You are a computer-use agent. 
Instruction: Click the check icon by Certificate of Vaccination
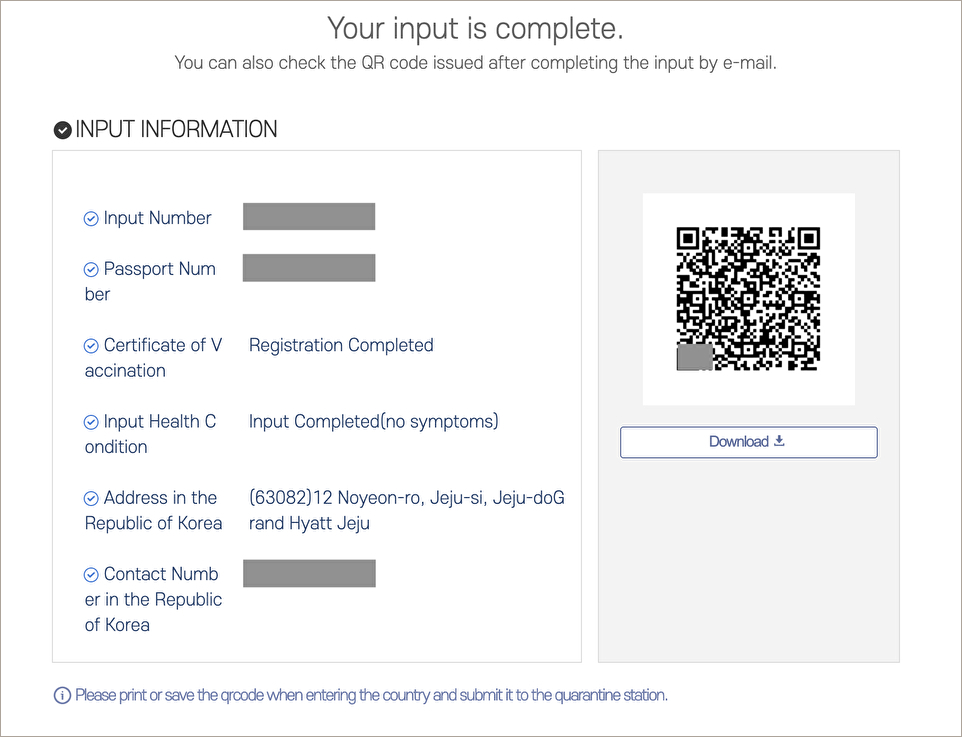pyautogui.click(x=91, y=346)
